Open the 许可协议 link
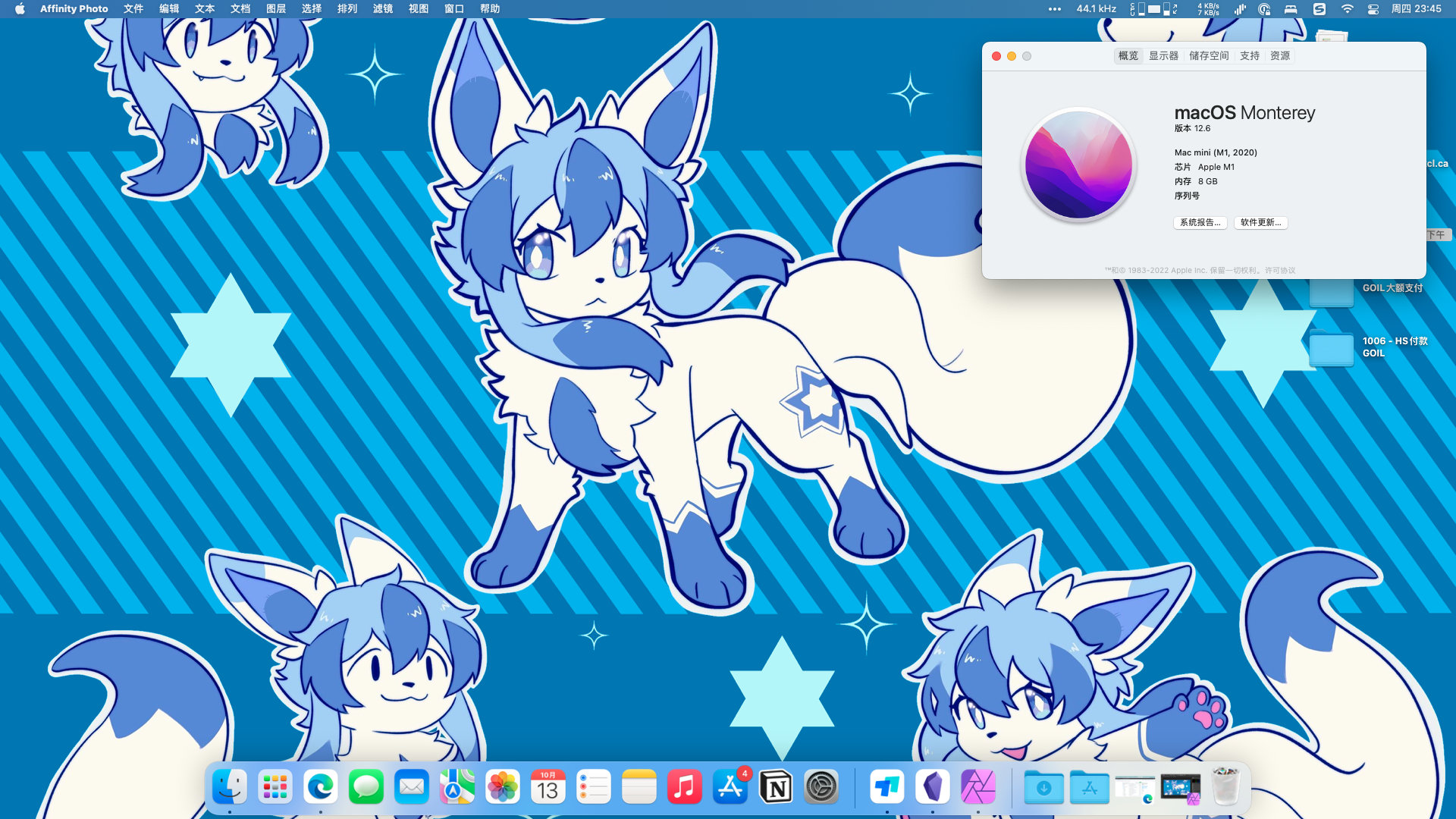This screenshot has width=1456, height=819. tap(1280, 271)
